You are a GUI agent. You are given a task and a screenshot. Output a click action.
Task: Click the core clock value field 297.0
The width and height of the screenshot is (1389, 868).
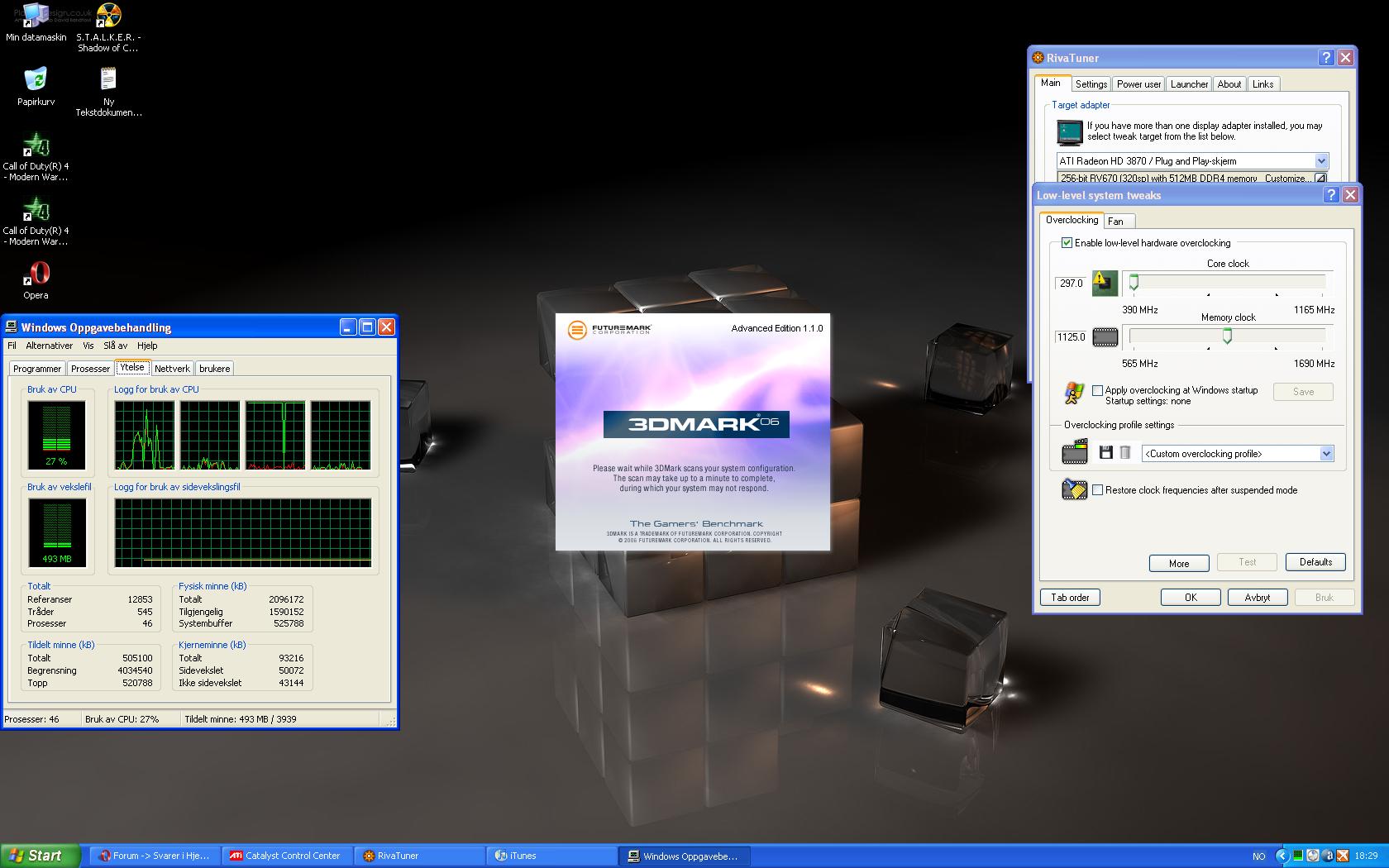click(1071, 284)
